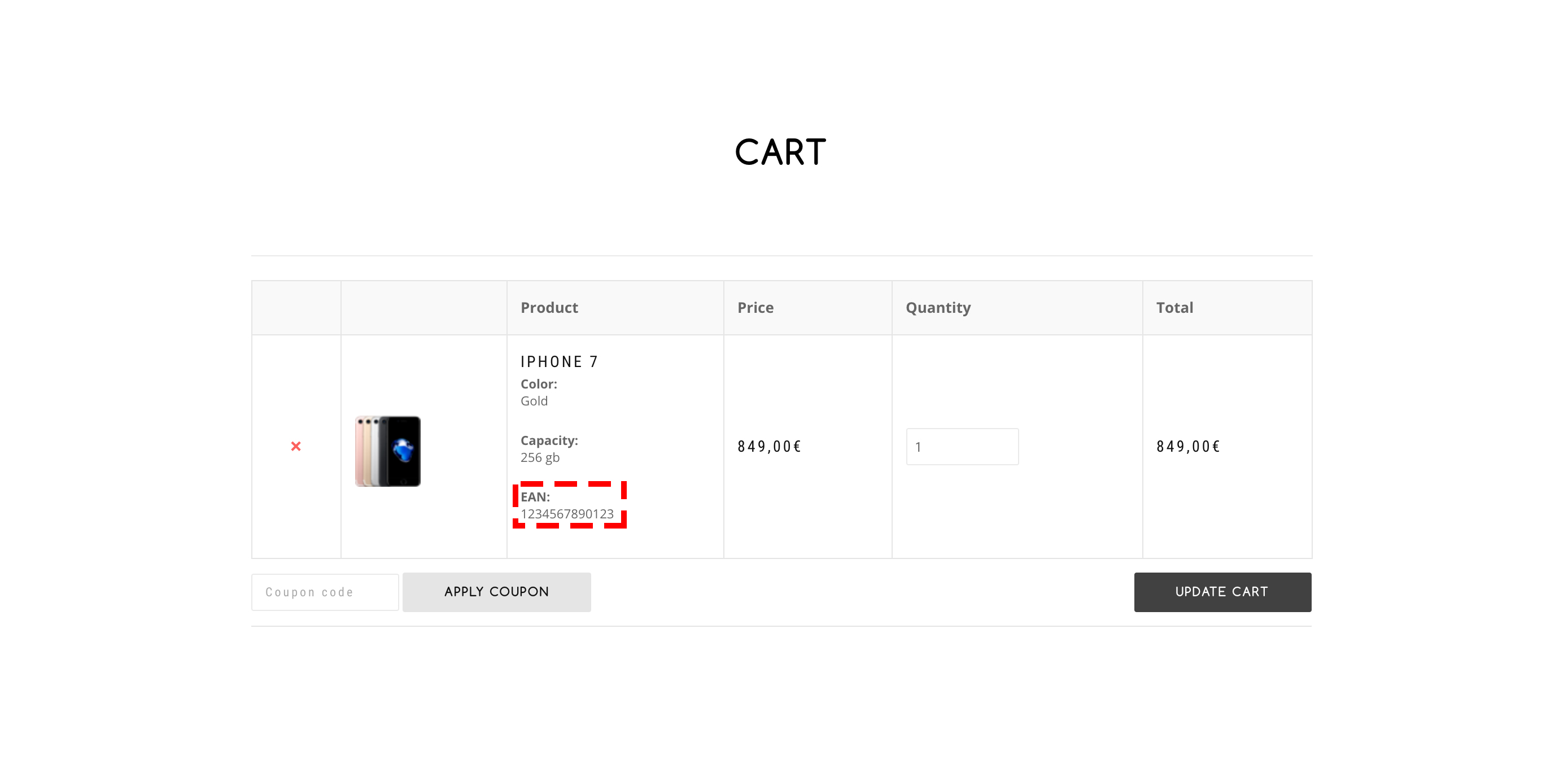Select the quantity input field
The image size is (1568, 764).
960,446
